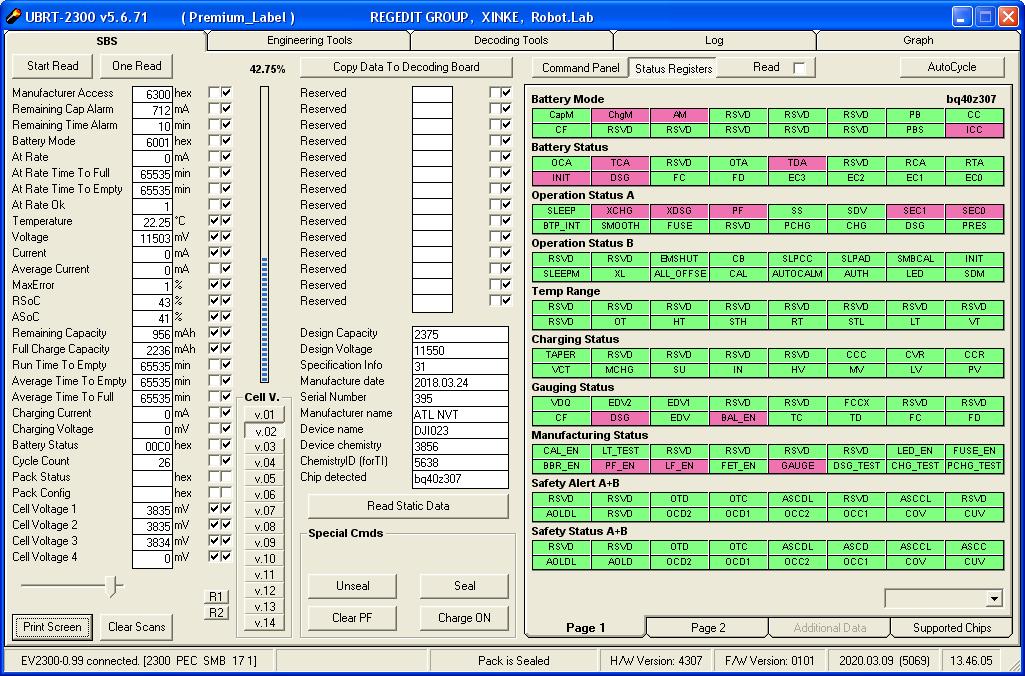The height and width of the screenshot is (676, 1025).
Task: Click the FUSE_EN flag in Manufacturing Status
Action: (974, 450)
